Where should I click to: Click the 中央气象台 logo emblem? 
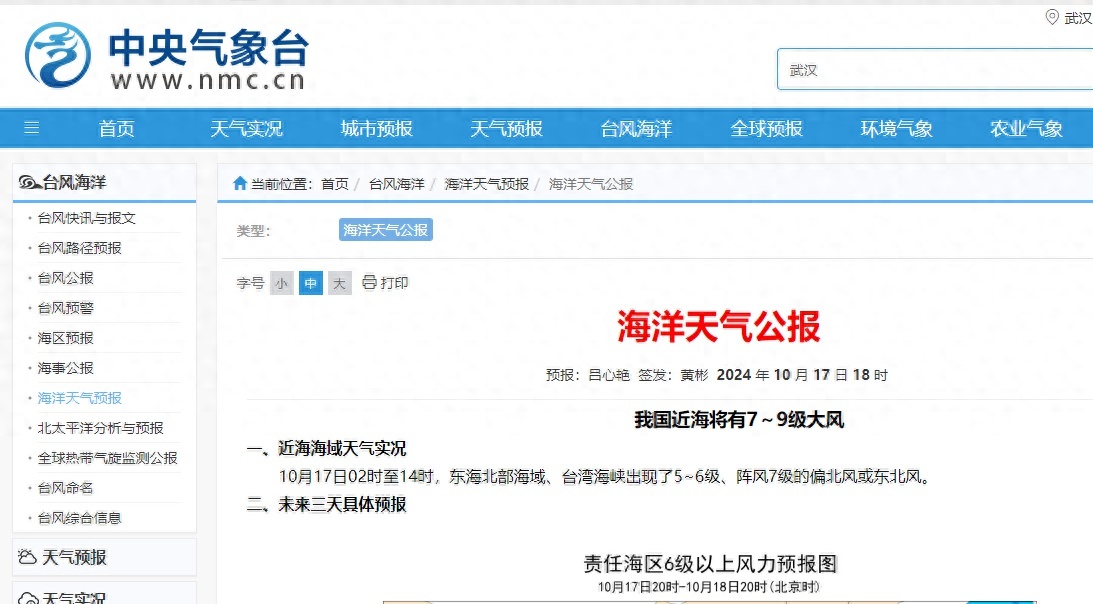pyautogui.click(x=58, y=55)
